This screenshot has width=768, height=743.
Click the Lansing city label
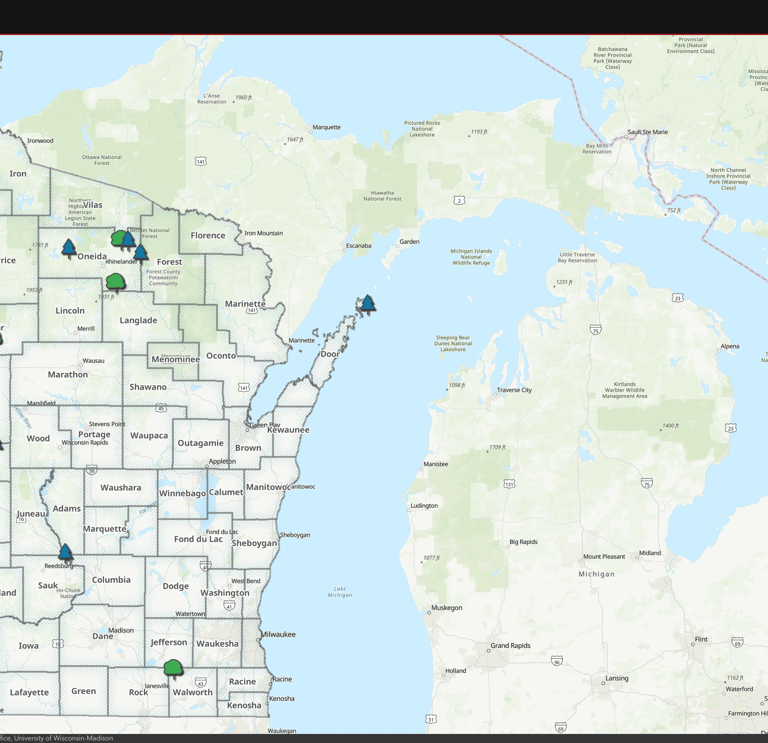click(617, 678)
